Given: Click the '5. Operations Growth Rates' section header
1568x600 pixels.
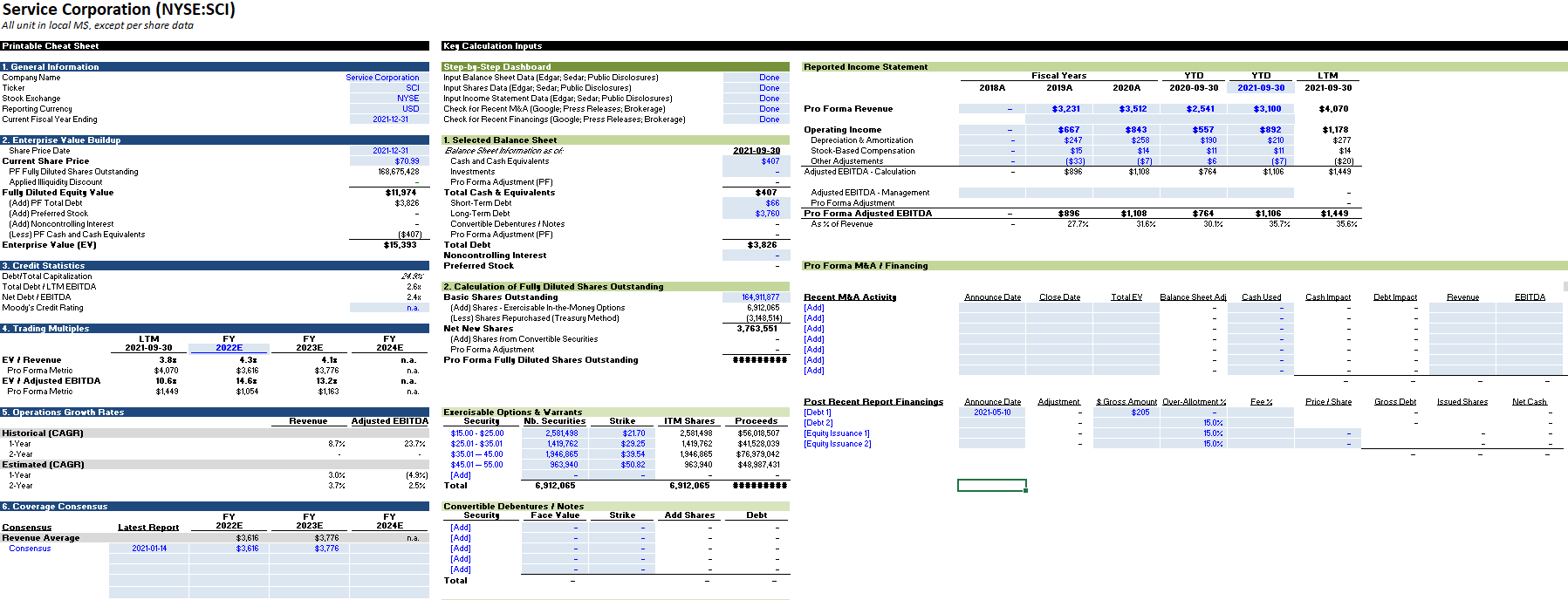Looking at the screenshot, I should point(215,412).
